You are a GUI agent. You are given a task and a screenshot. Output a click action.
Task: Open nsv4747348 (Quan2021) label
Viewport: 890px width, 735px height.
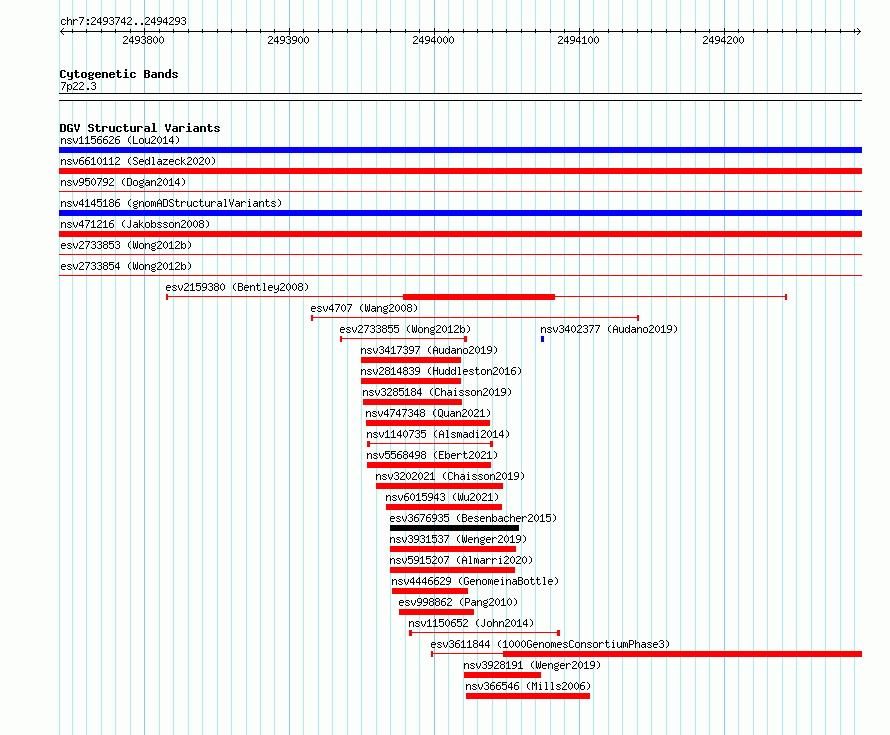(428, 413)
